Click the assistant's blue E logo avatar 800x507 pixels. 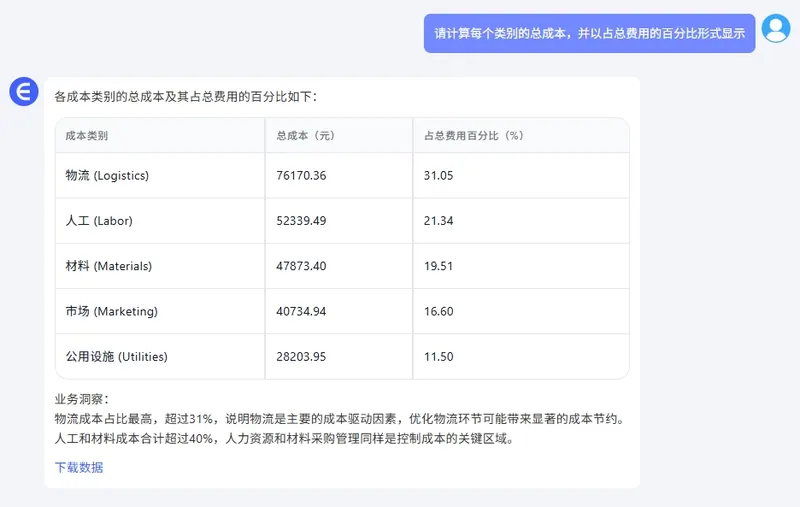[x=23, y=91]
